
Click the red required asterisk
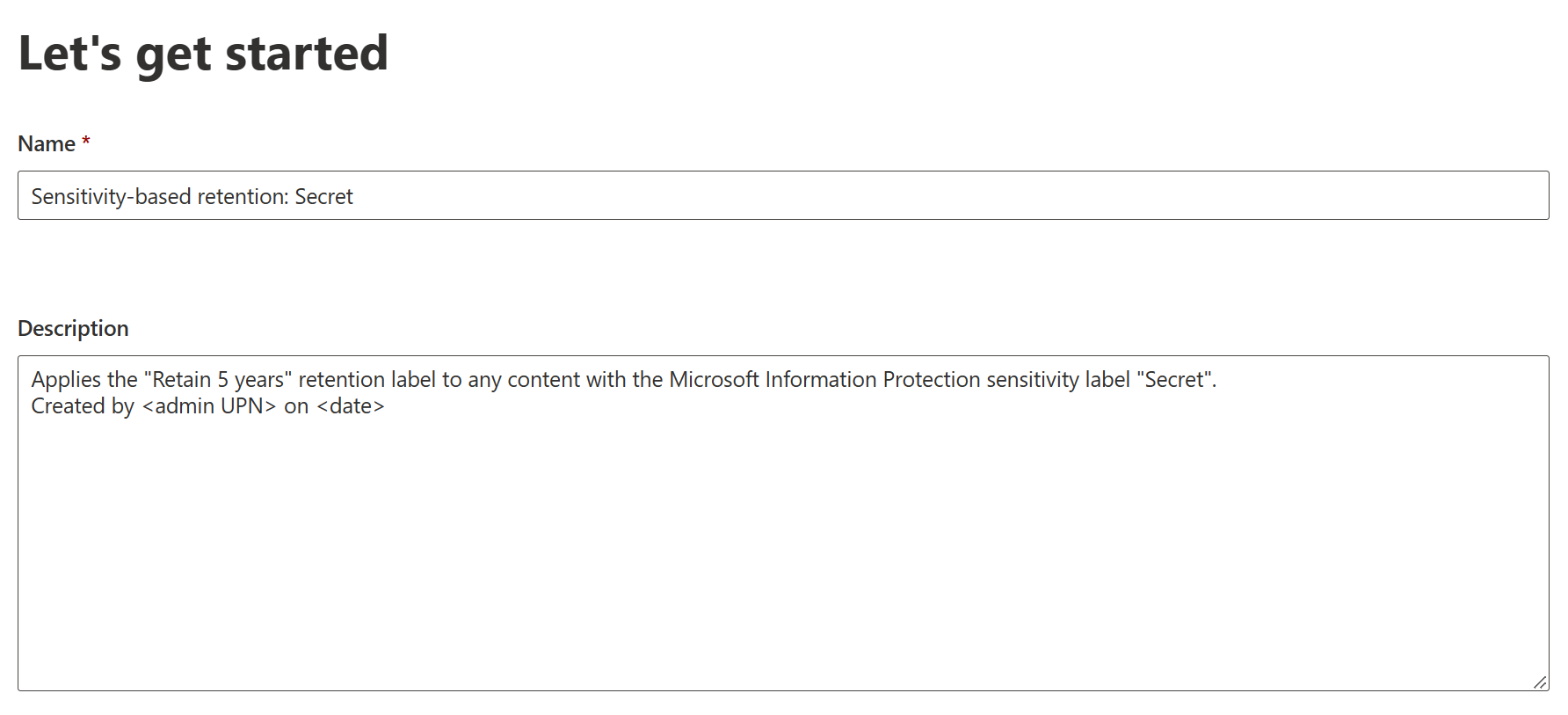(86, 142)
